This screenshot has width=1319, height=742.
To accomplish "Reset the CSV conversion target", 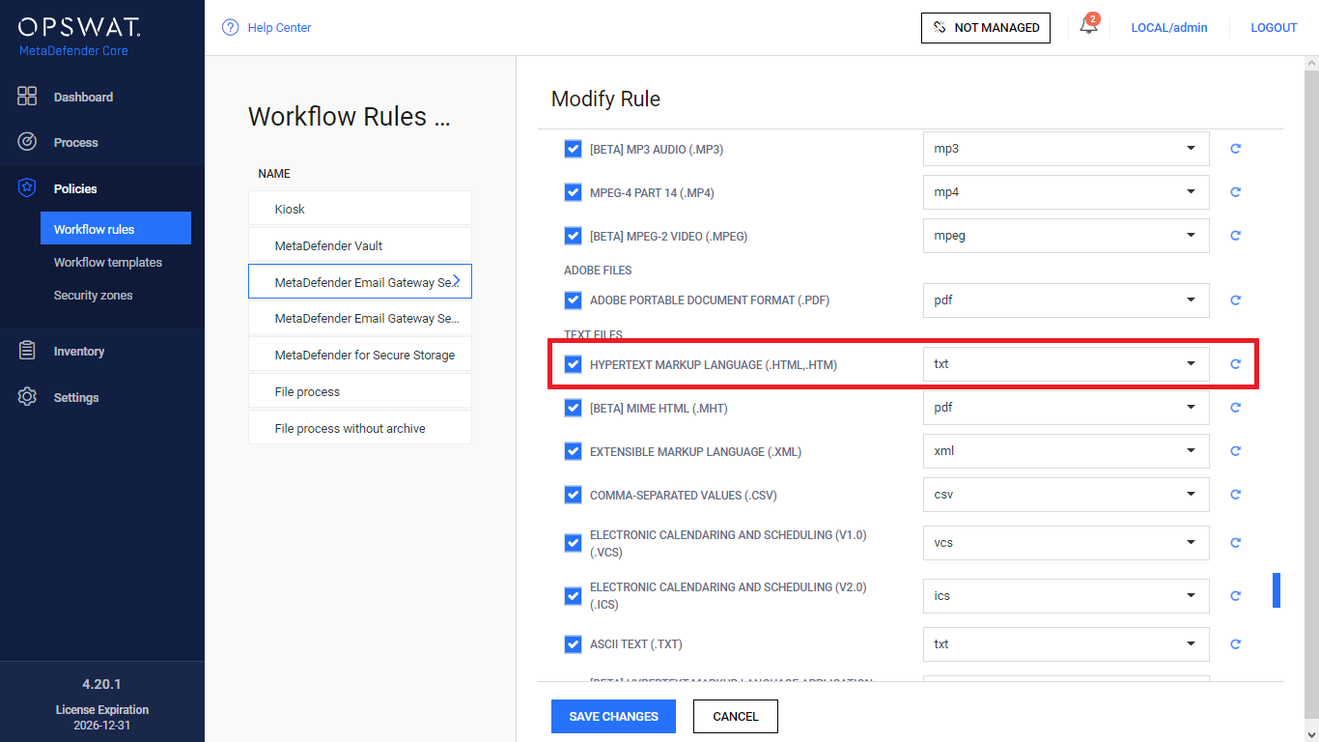I will 1235,494.
